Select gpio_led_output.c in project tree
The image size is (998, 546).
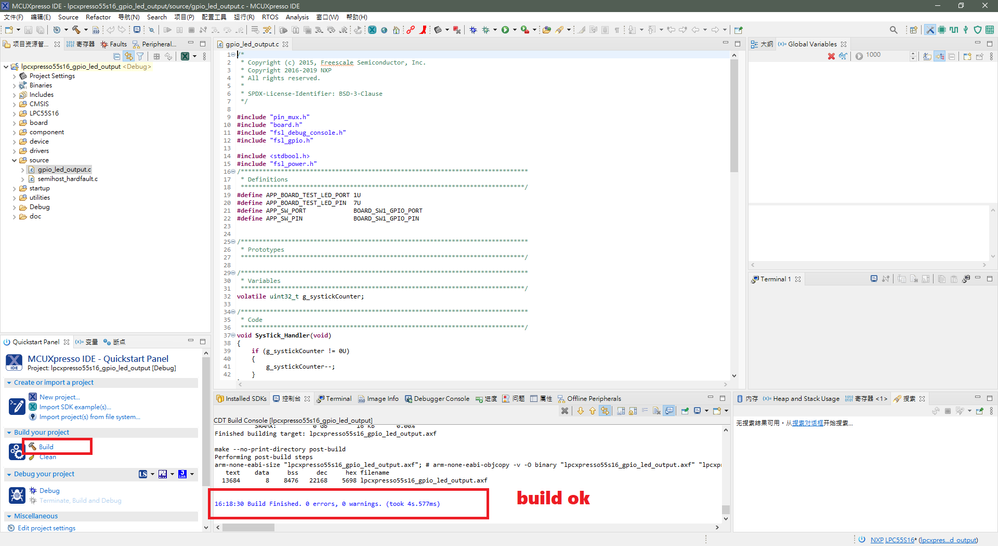click(x=64, y=170)
